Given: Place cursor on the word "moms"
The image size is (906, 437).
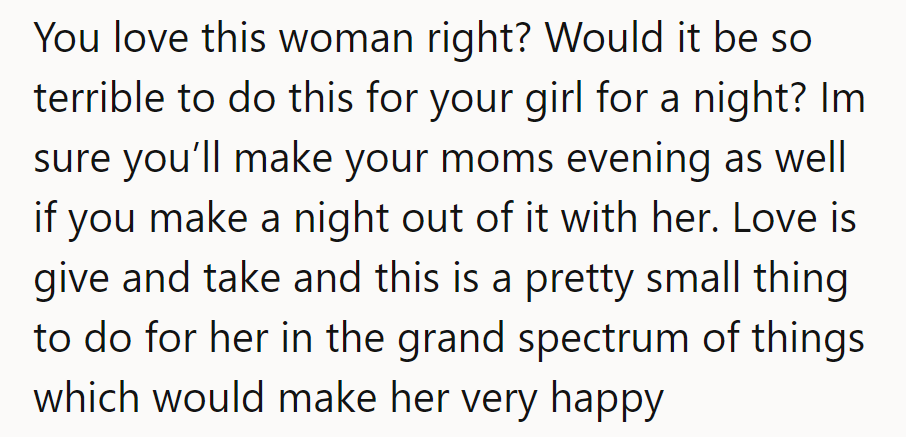Looking at the screenshot, I should click(x=484, y=161).
